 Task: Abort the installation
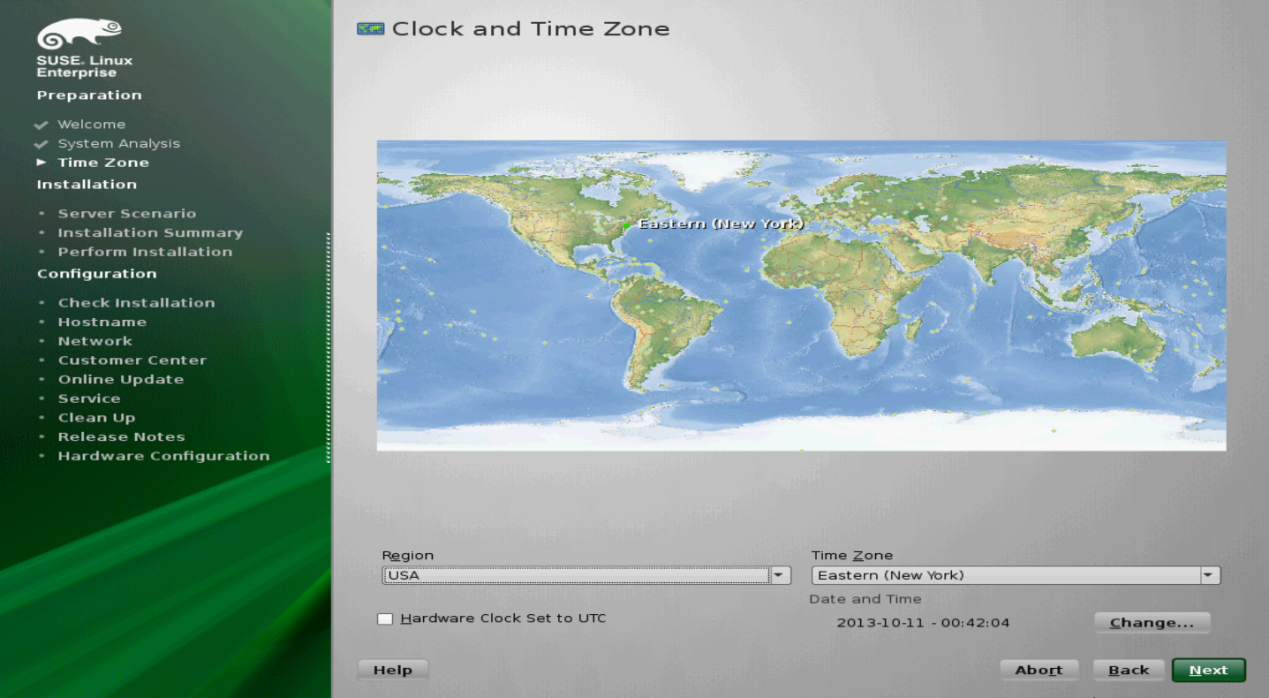[1039, 670]
